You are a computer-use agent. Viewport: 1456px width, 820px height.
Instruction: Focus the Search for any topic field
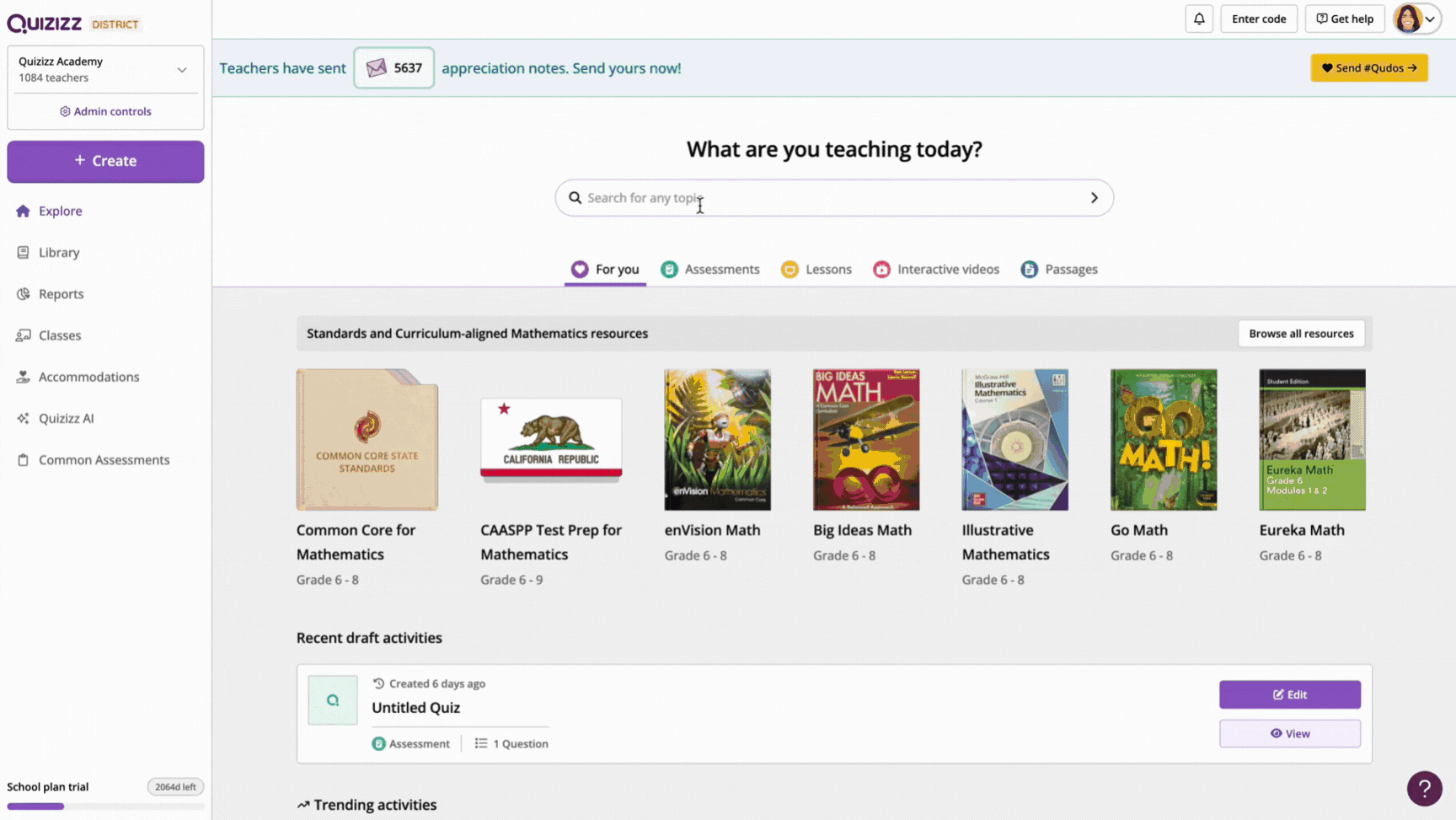834,197
